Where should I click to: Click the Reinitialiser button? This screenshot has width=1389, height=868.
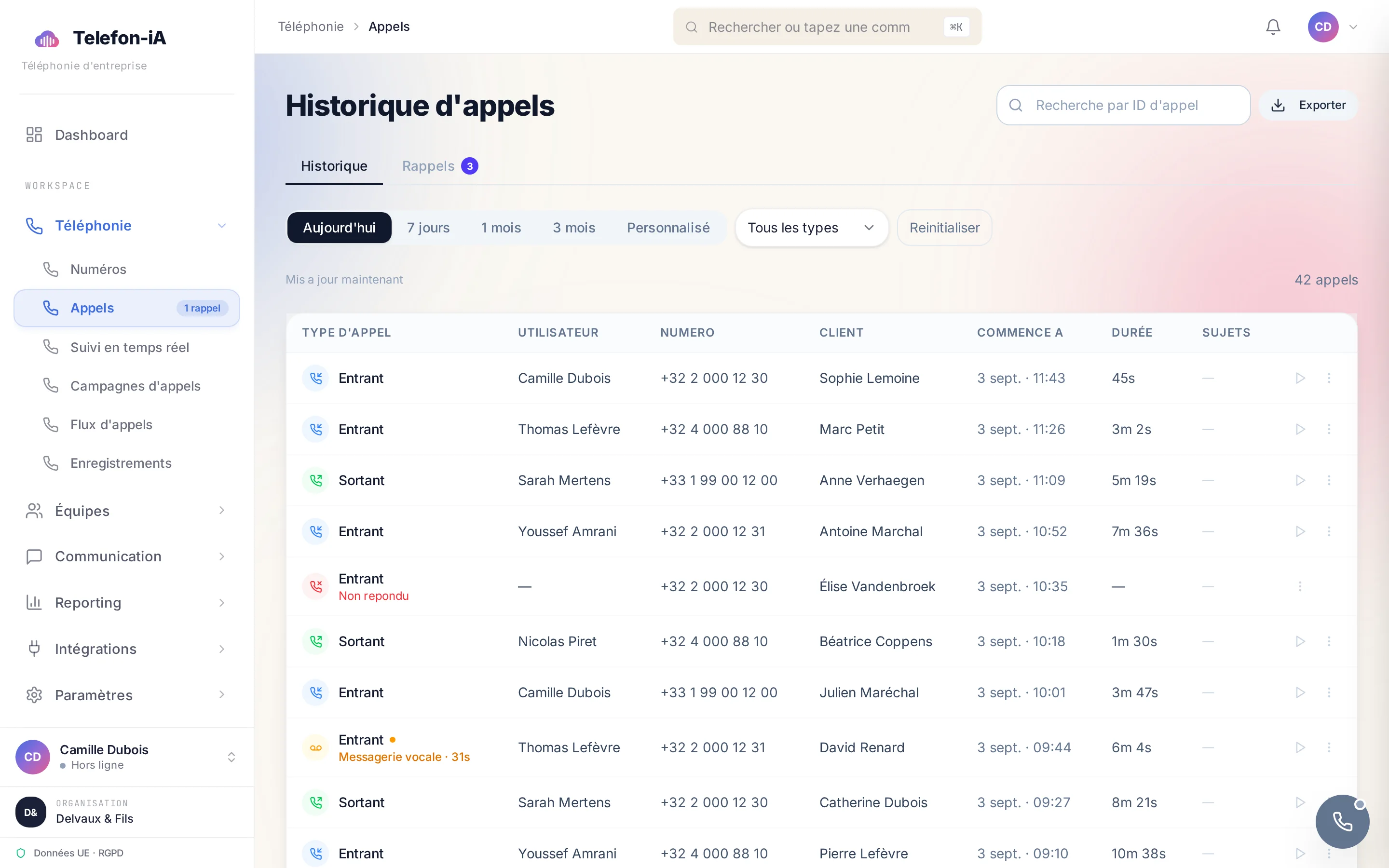[944, 228]
